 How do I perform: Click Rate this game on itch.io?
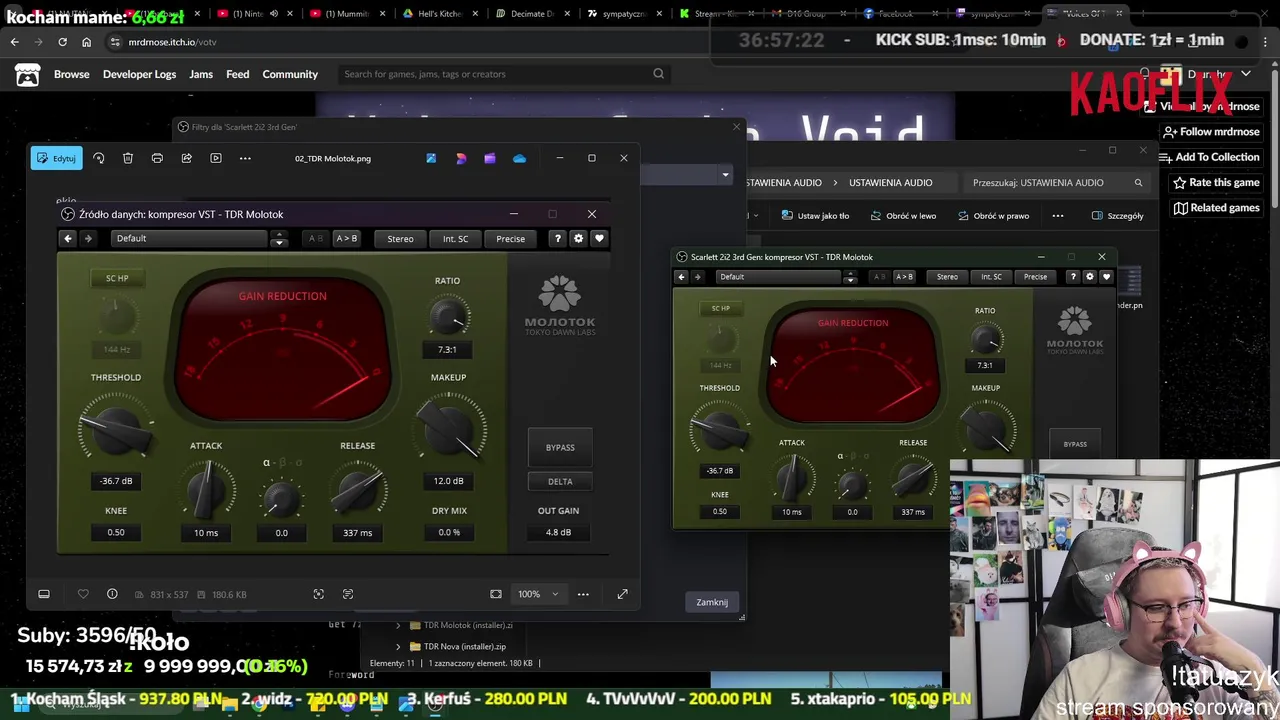(x=1215, y=183)
